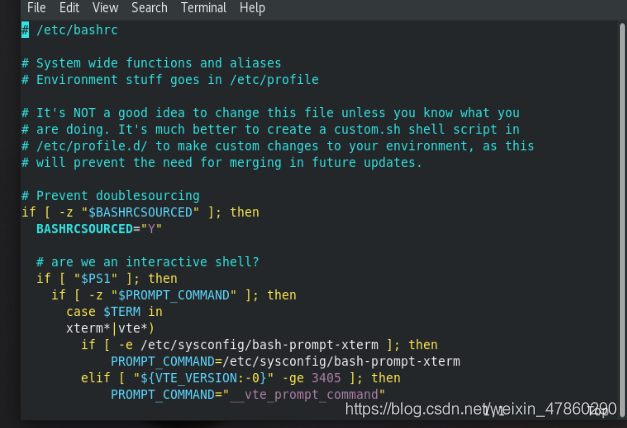
Task: Click '$PROMPT_COMMAND' in the if condition
Action: 174,295
